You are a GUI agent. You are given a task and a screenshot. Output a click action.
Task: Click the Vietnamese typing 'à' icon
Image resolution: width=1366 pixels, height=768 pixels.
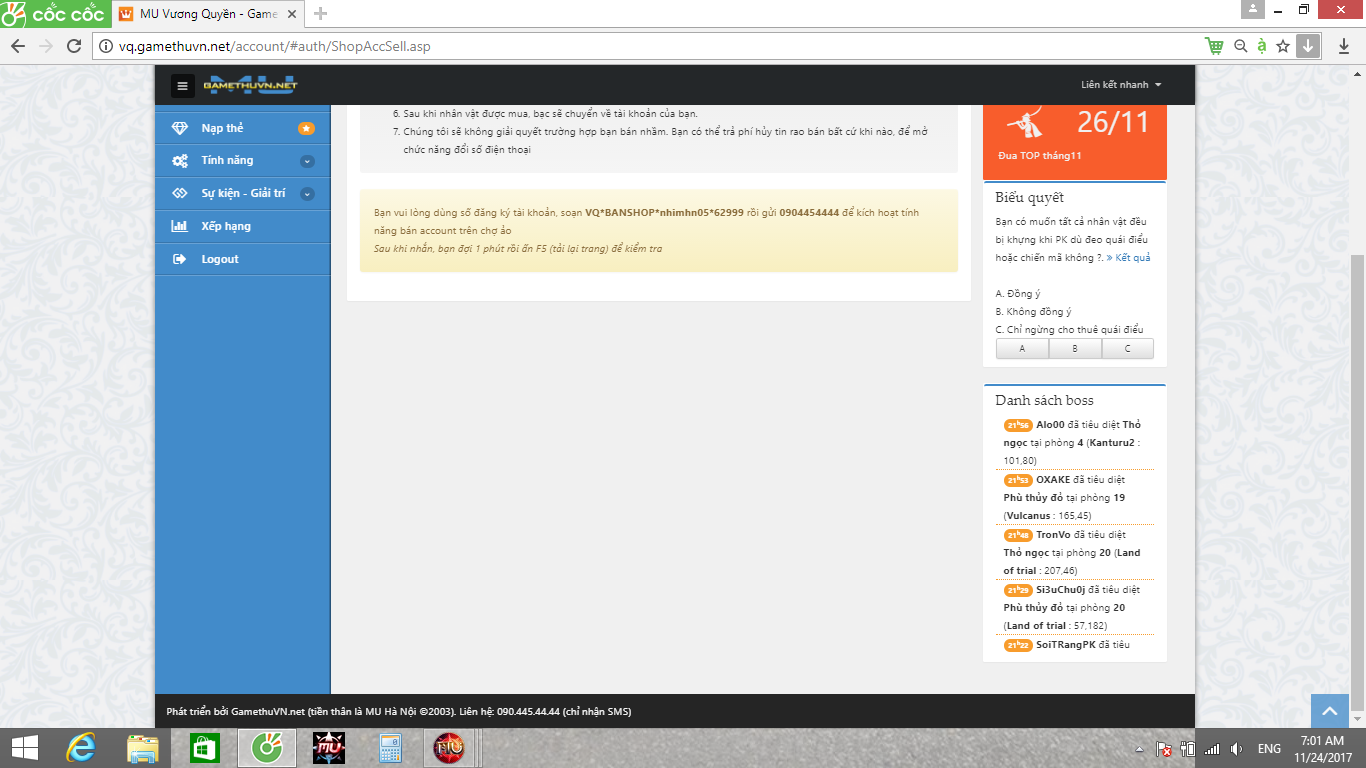click(x=1262, y=46)
